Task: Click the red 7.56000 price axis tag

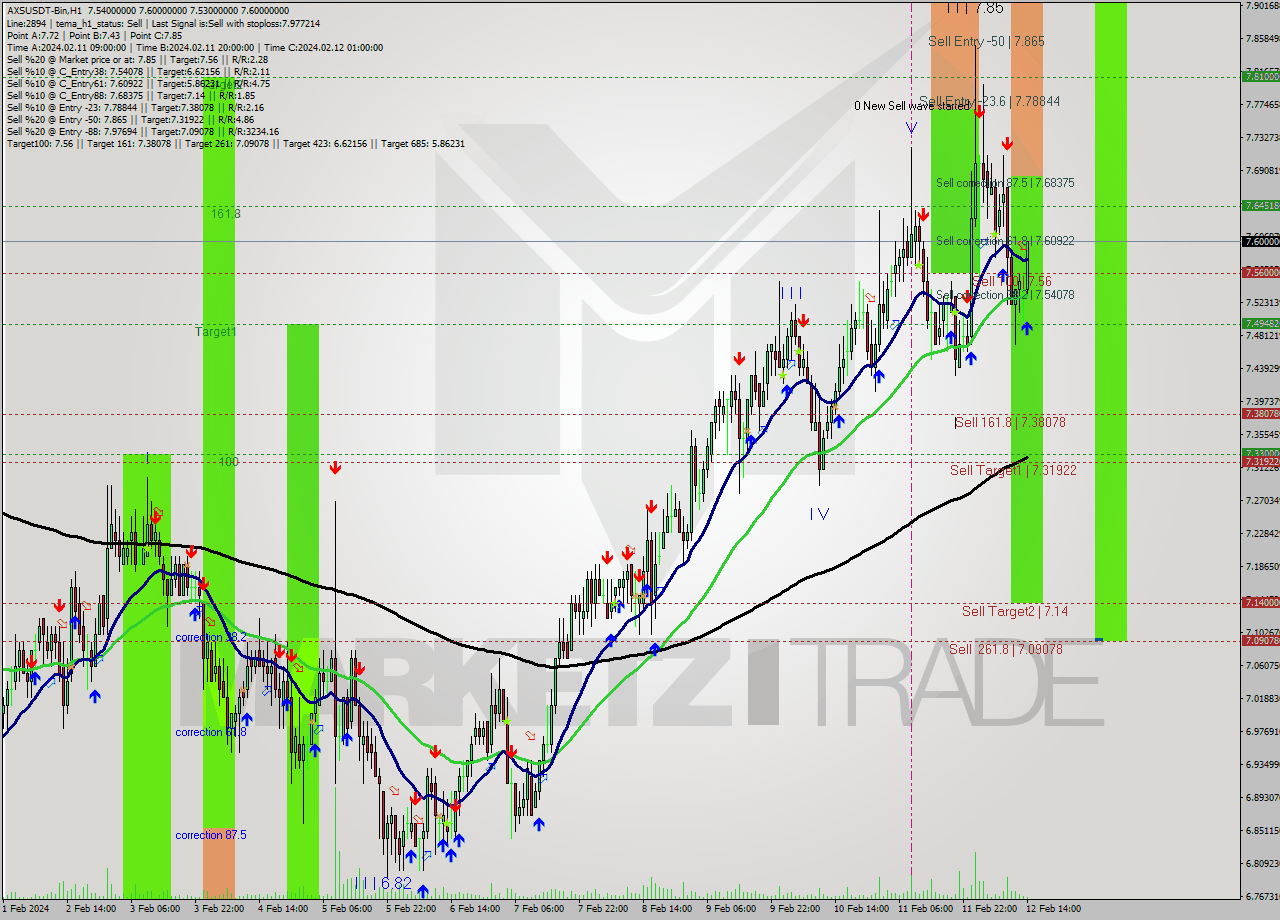Action: 1260,272
